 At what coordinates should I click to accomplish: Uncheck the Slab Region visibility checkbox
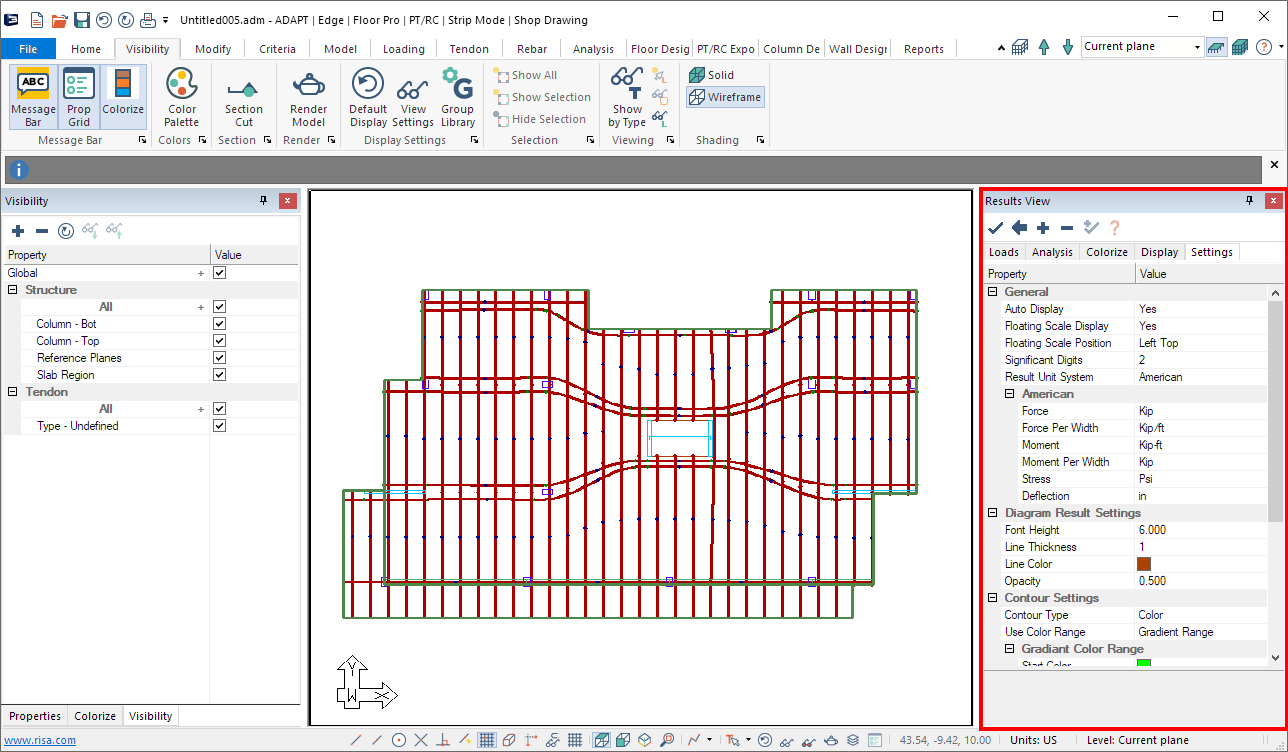point(220,375)
